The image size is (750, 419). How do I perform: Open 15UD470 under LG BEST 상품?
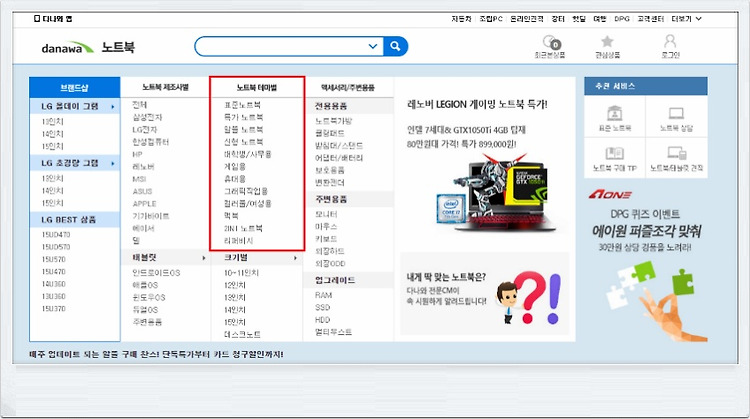tap(56, 235)
